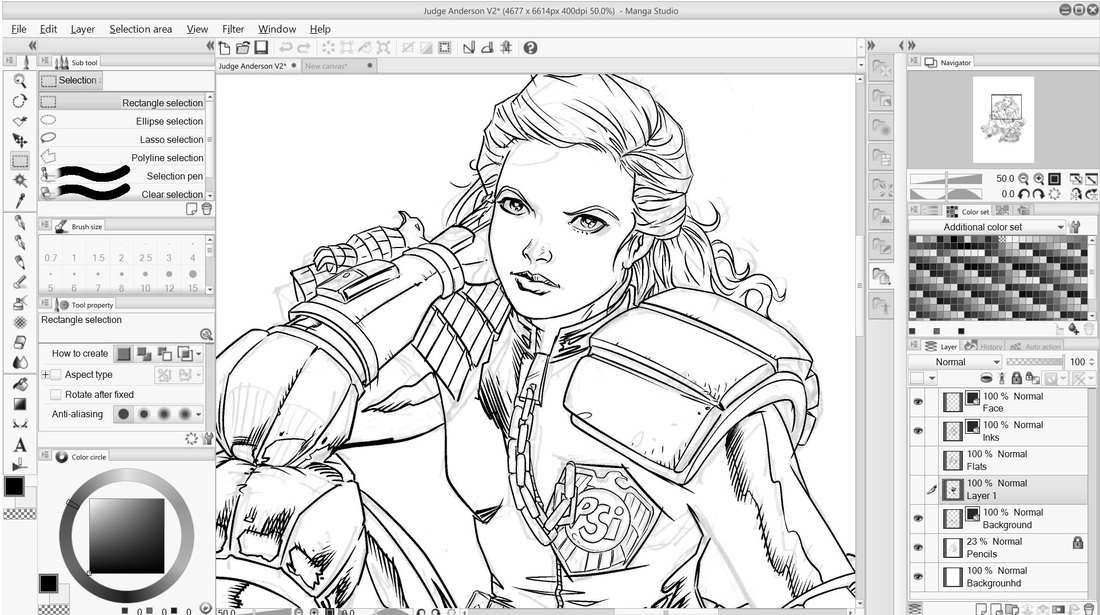Image resolution: width=1100 pixels, height=615 pixels.
Task: Select the Gradient tool
Action: (x=20, y=404)
